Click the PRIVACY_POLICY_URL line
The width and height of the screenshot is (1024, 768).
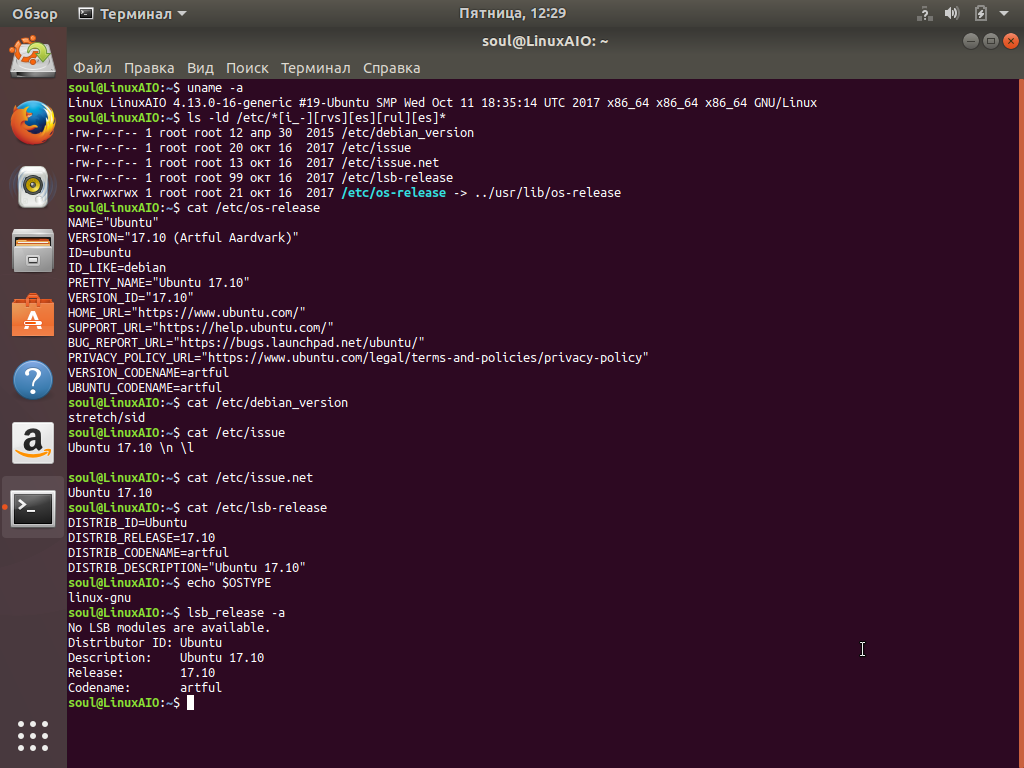[x=359, y=358]
